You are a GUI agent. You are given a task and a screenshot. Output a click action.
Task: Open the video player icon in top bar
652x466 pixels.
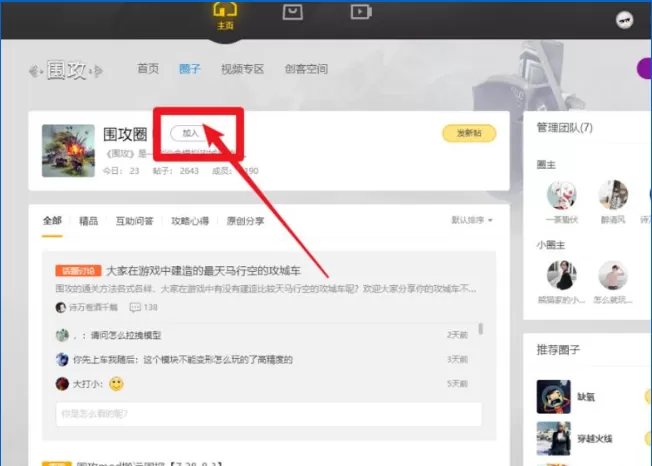tap(361, 12)
